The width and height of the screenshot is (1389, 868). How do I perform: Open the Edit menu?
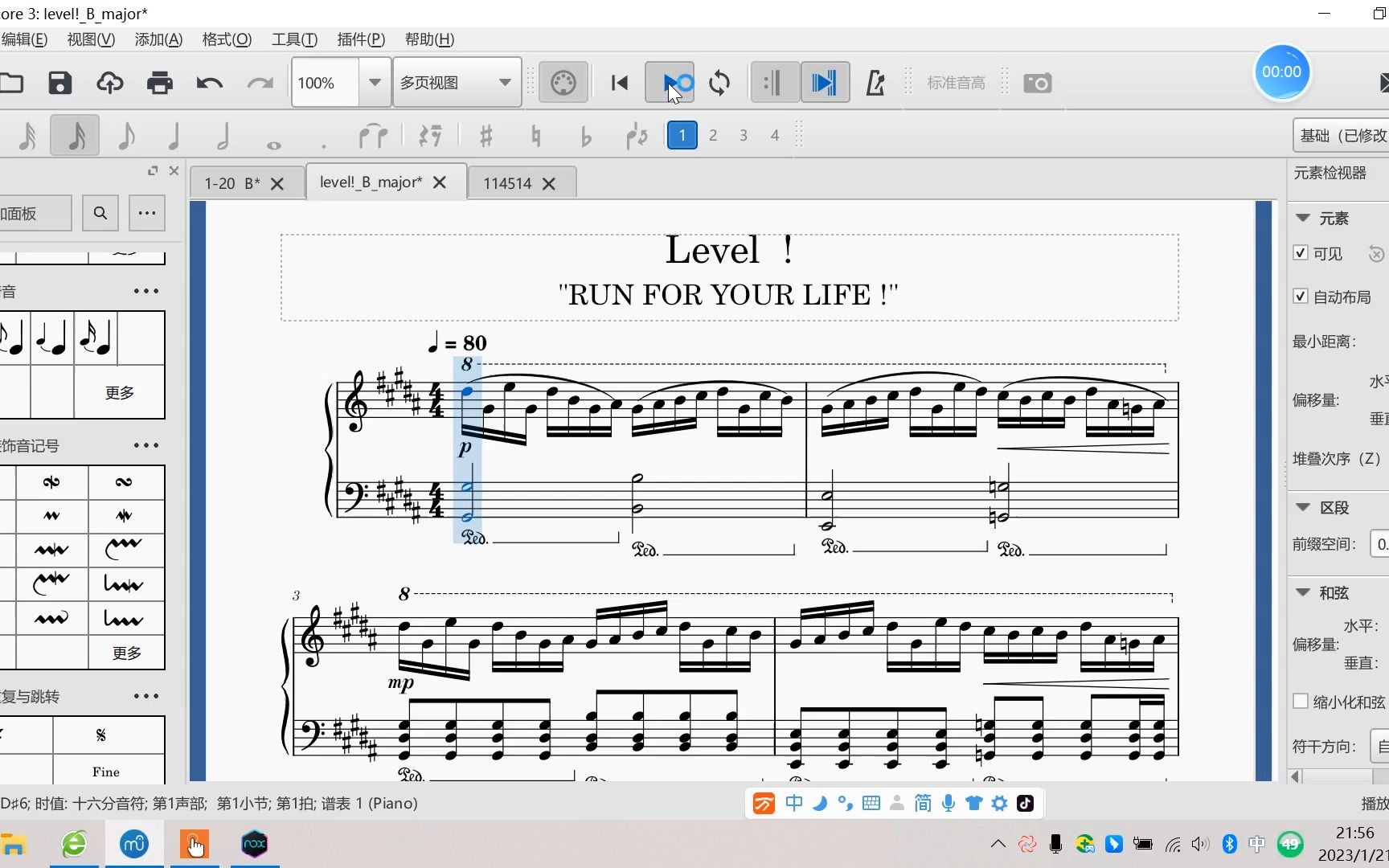[24, 39]
